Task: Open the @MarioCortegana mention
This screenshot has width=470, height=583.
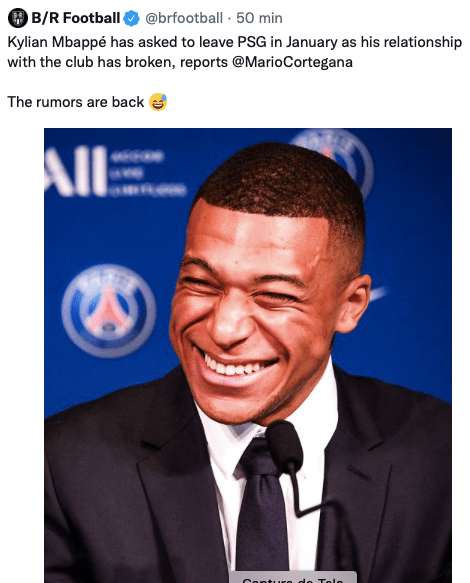Action: [292, 62]
